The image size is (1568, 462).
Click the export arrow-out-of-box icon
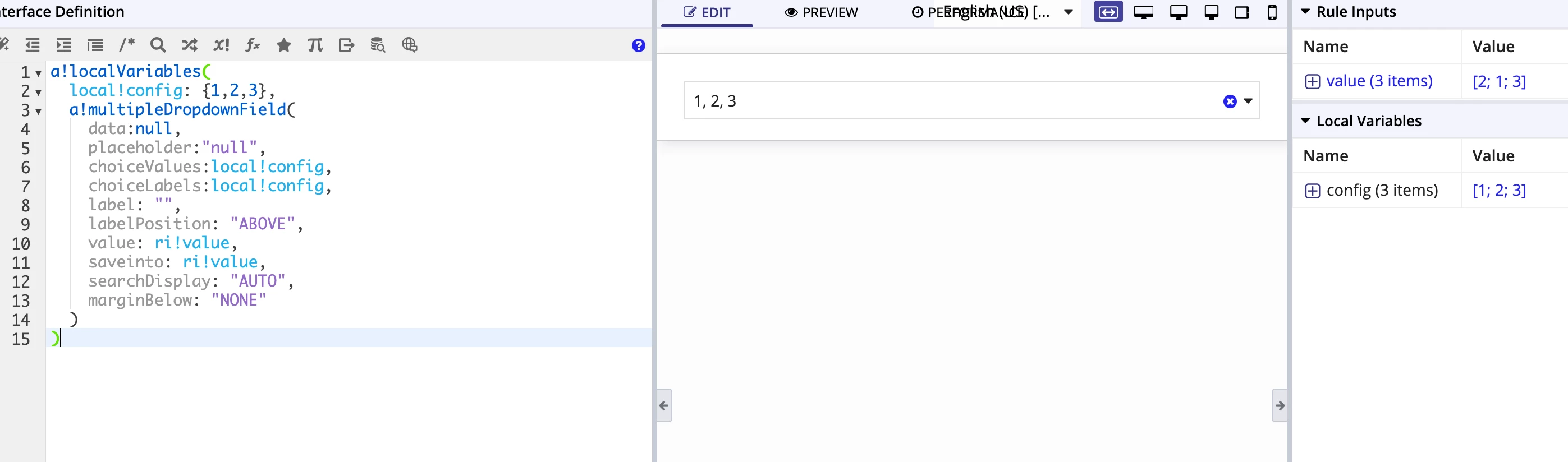point(346,45)
